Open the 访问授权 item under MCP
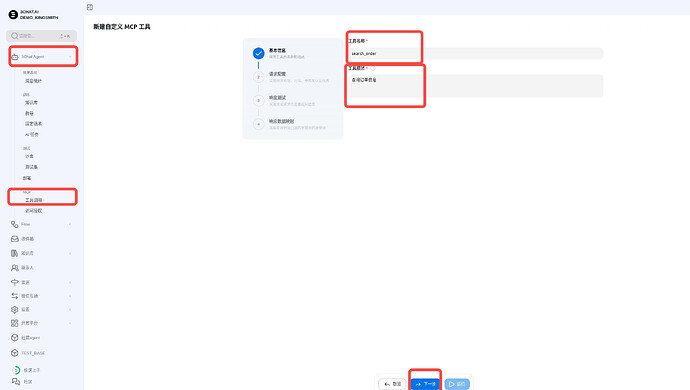The image size is (690, 390). (x=33, y=211)
